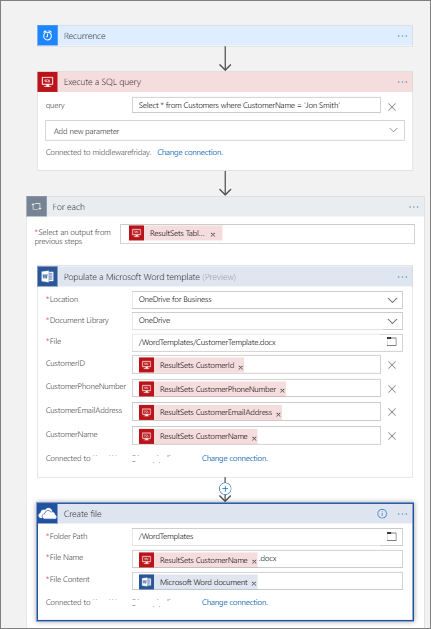Viewport: 431px width, 629px height.
Task: Click Select an output input field
Action: [x=267, y=234]
